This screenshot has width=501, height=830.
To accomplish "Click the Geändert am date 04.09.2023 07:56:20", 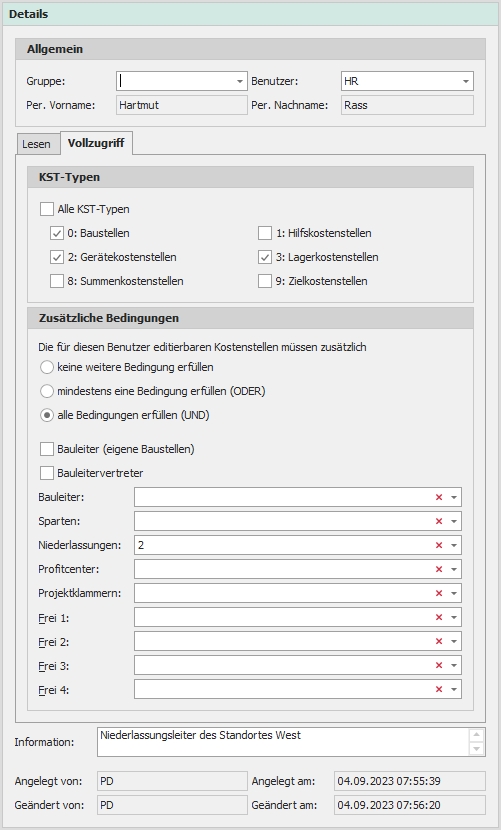I will coord(410,805).
